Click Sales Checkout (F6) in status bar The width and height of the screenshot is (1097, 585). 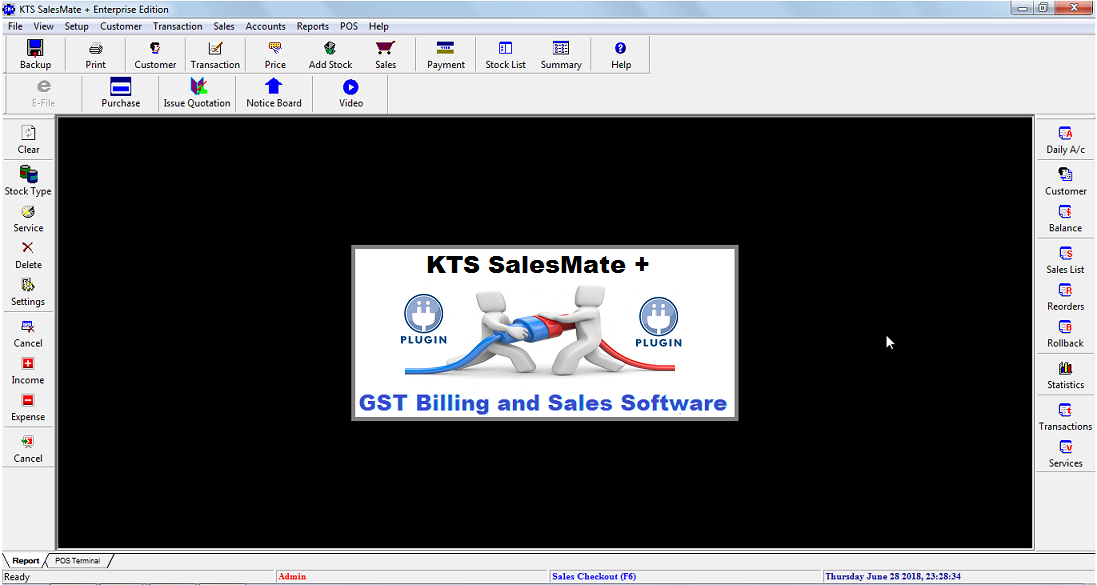pyautogui.click(x=593, y=577)
